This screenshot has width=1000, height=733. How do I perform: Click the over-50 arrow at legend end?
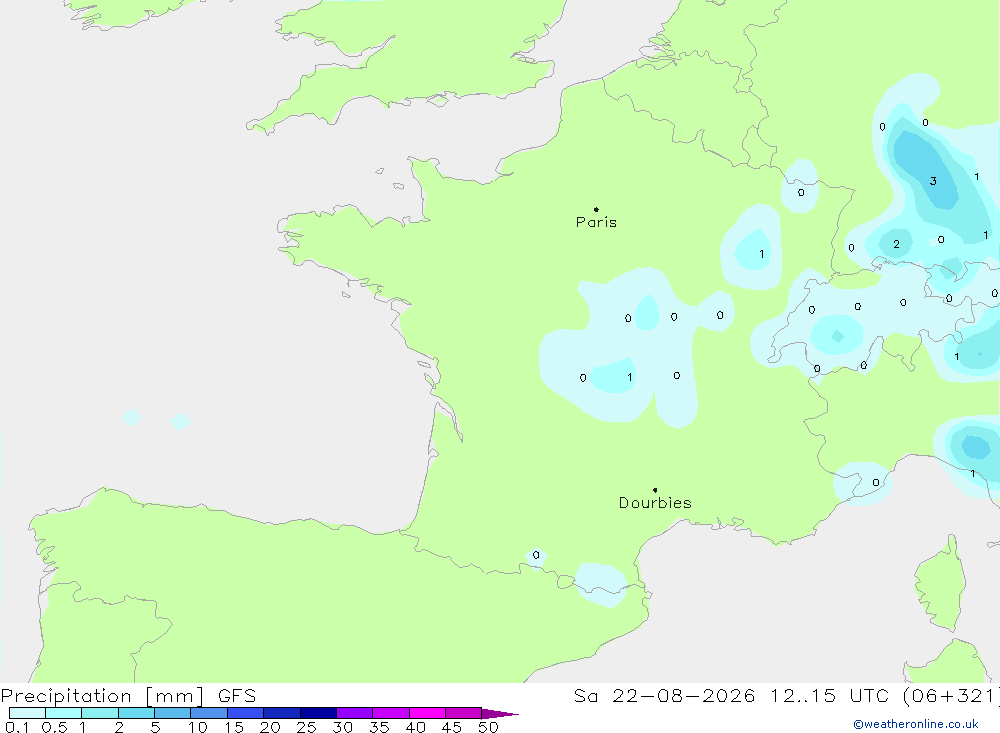(x=500, y=714)
